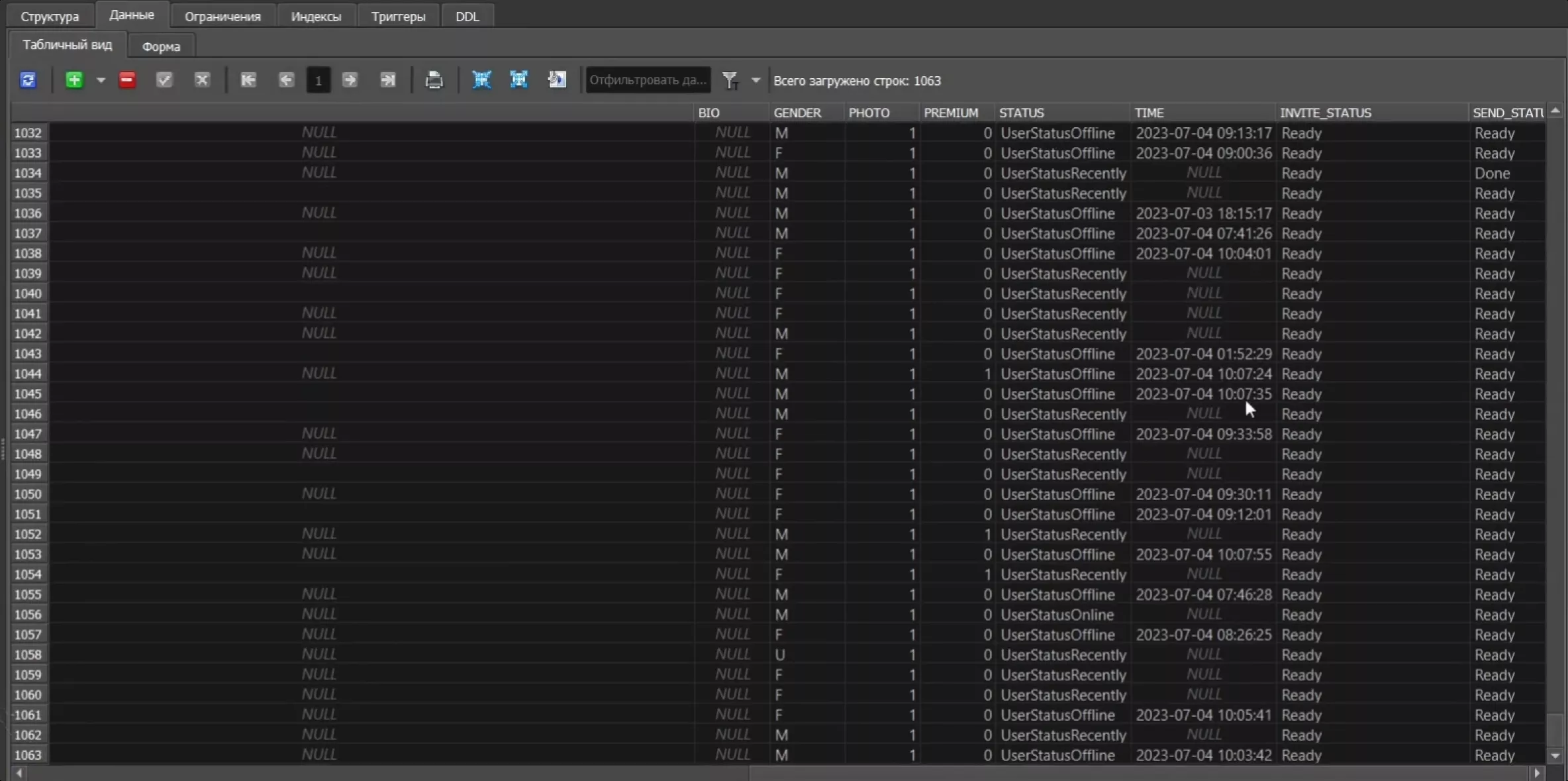Click TIME cell '2023-07-03 18:15:17'
The width and height of the screenshot is (1568, 781).
(x=1203, y=213)
